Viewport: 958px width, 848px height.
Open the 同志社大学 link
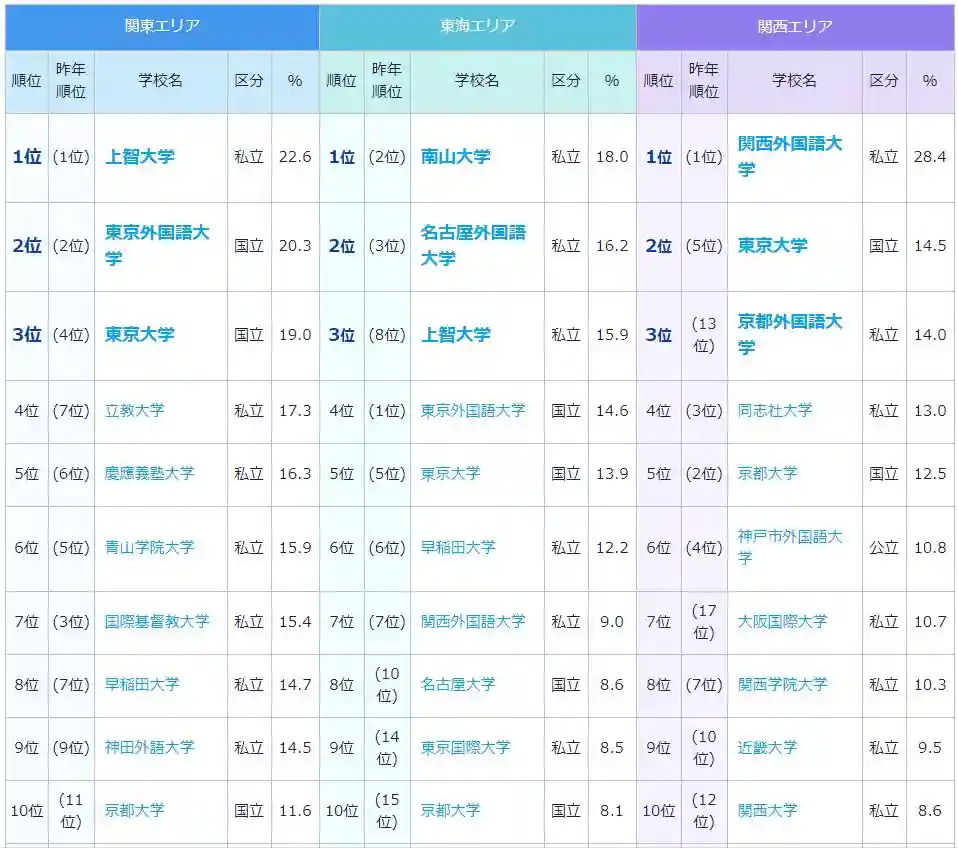tap(774, 410)
